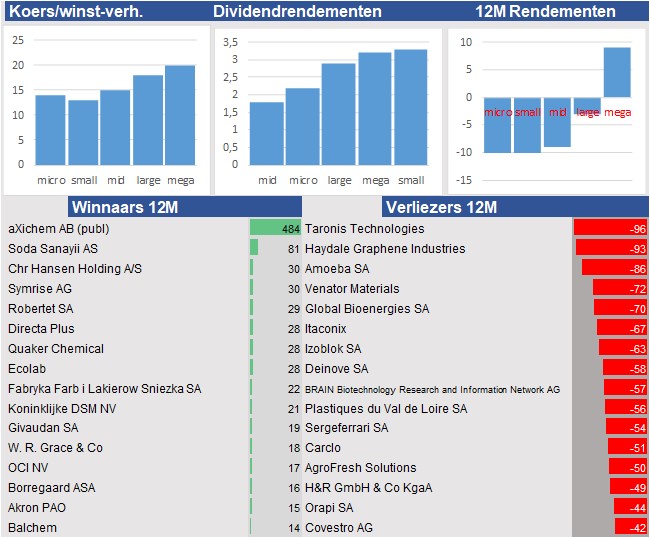650x538 pixels.
Task: Click the green 484 value bar
Action: point(275,228)
